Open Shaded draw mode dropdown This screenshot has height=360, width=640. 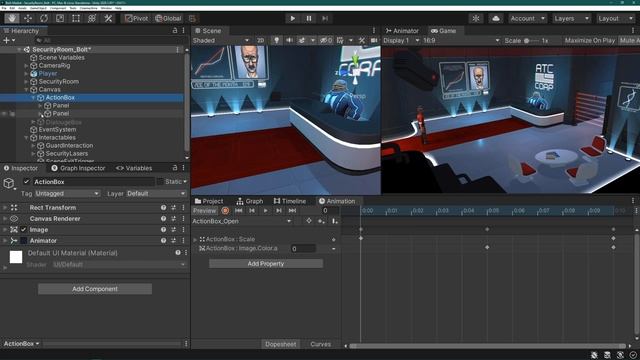click(221, 40)
